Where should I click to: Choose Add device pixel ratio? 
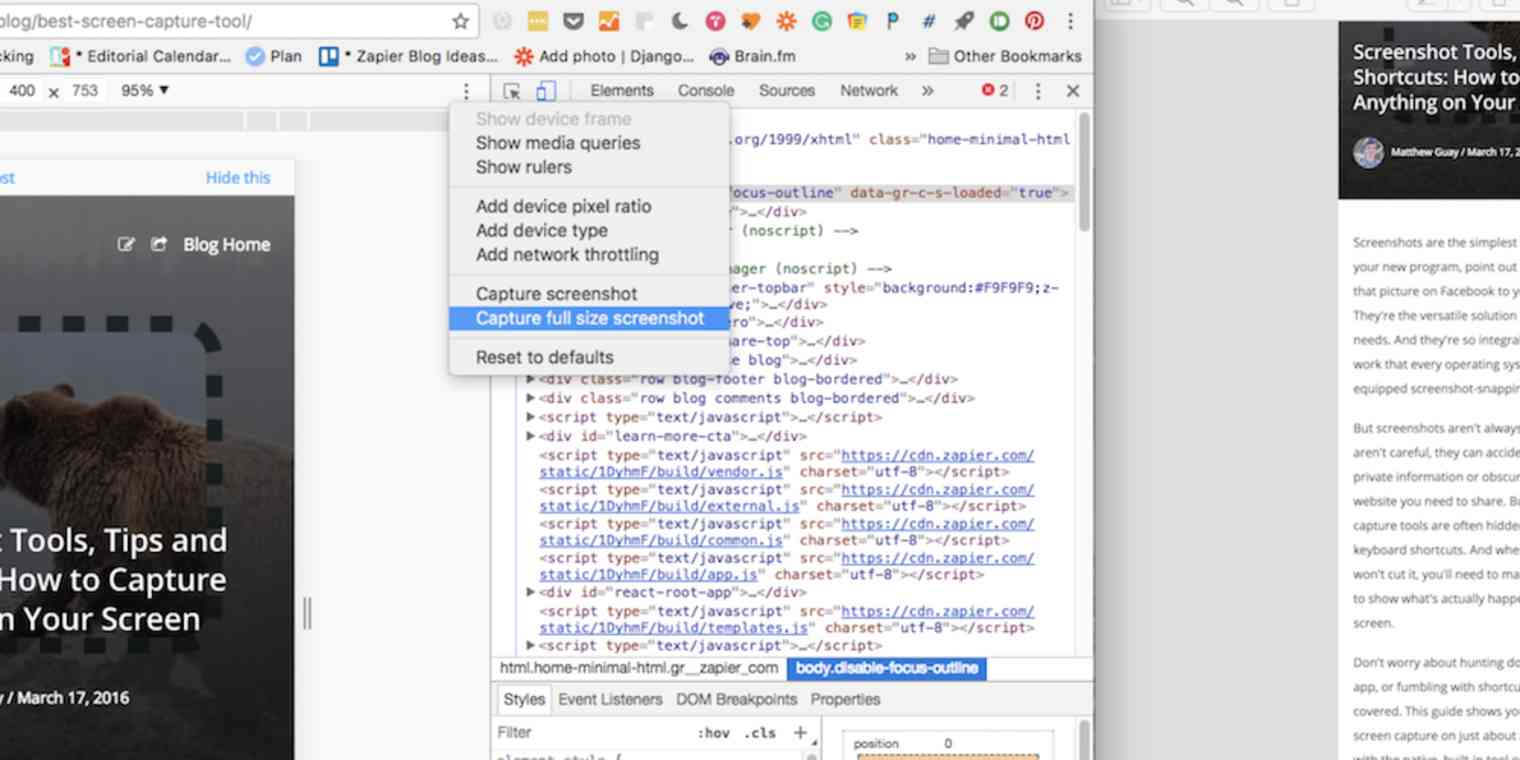(590, 206)
